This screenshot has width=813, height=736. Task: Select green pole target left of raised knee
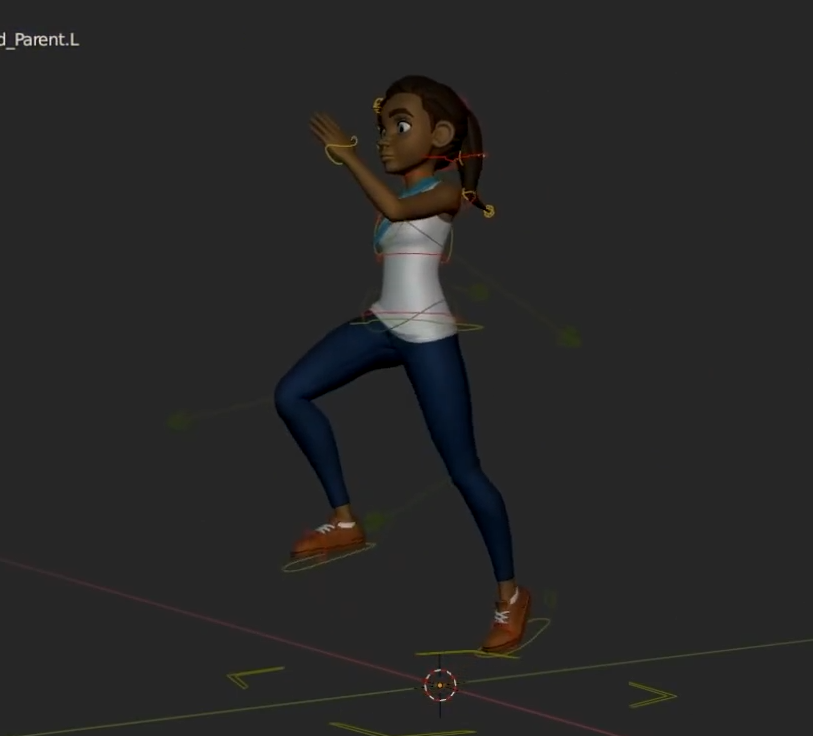coord(179,420)
